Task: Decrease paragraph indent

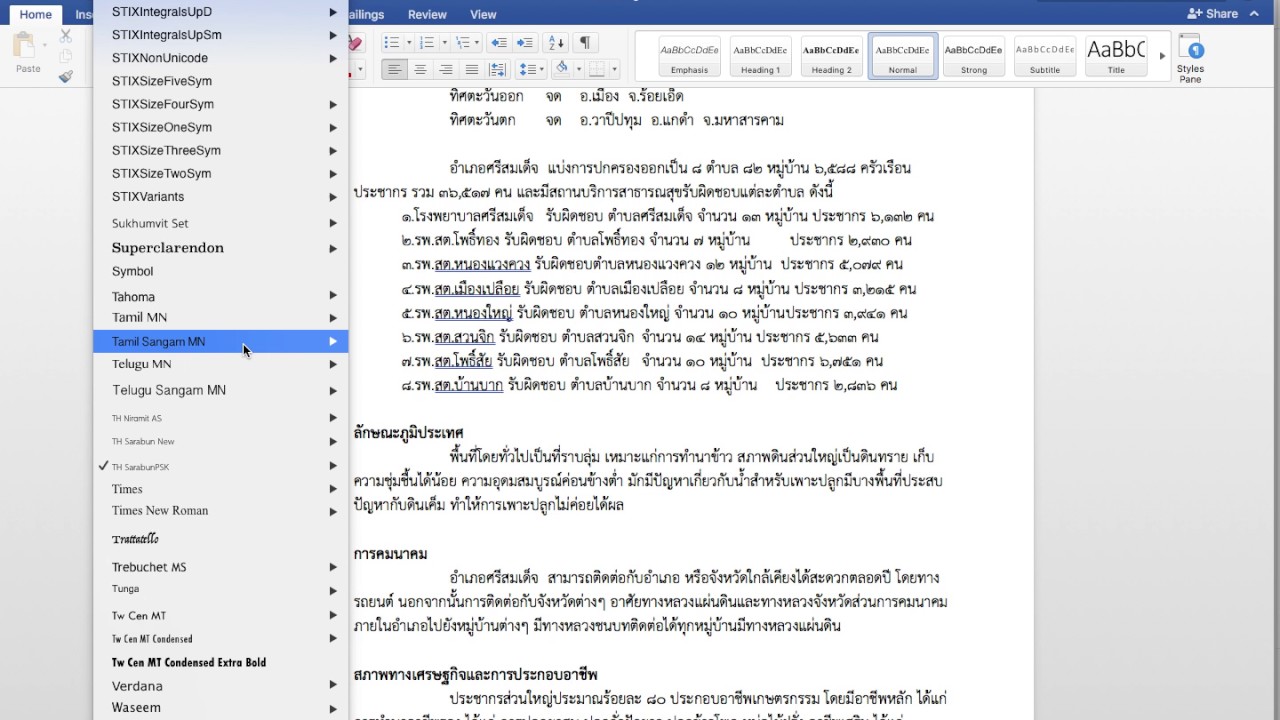Action: 498,43
